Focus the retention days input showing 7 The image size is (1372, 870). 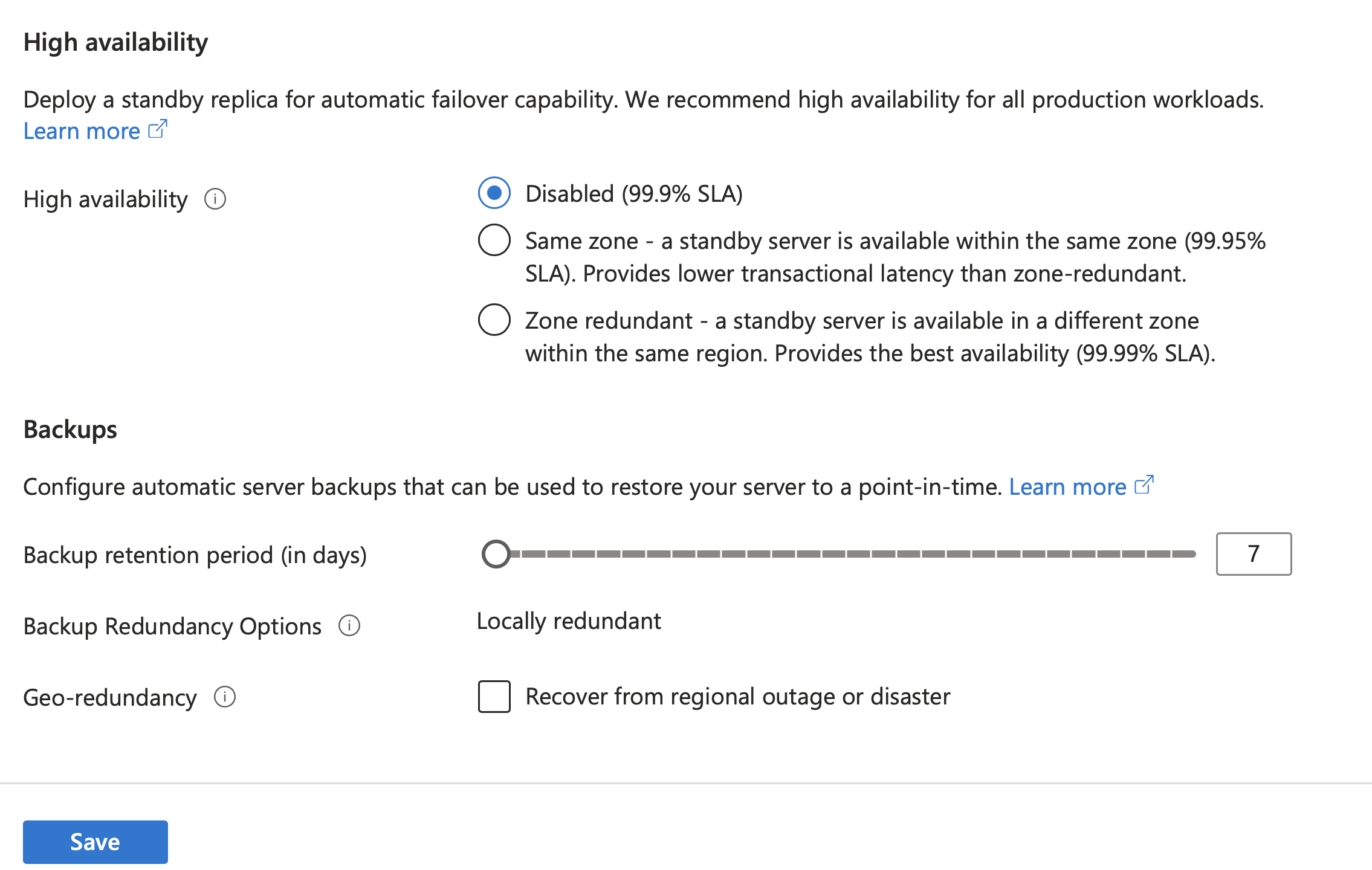(x=1254, y=554)
